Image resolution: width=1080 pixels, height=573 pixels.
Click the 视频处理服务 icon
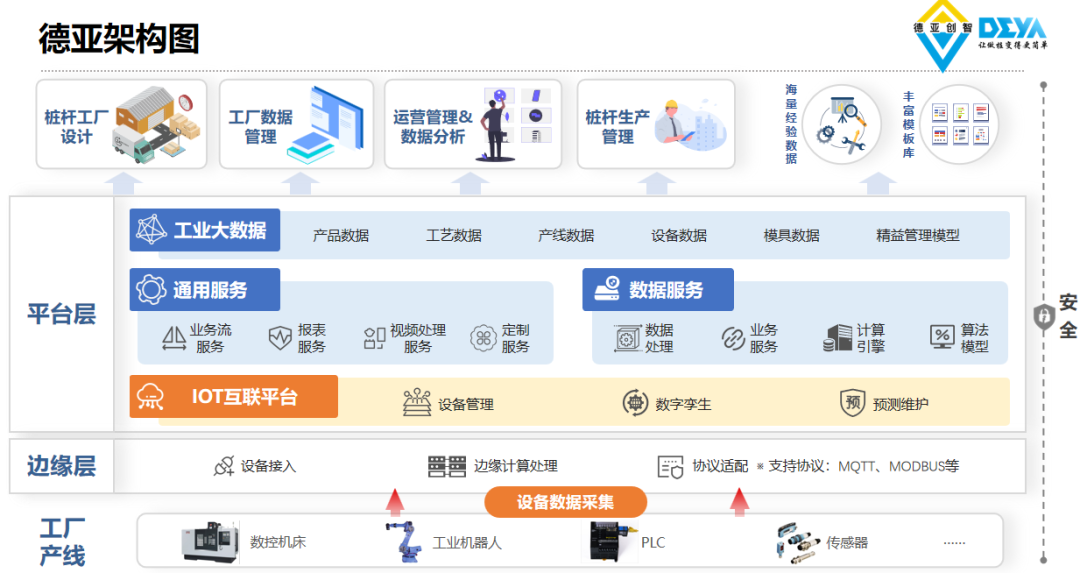click(374, 338)
